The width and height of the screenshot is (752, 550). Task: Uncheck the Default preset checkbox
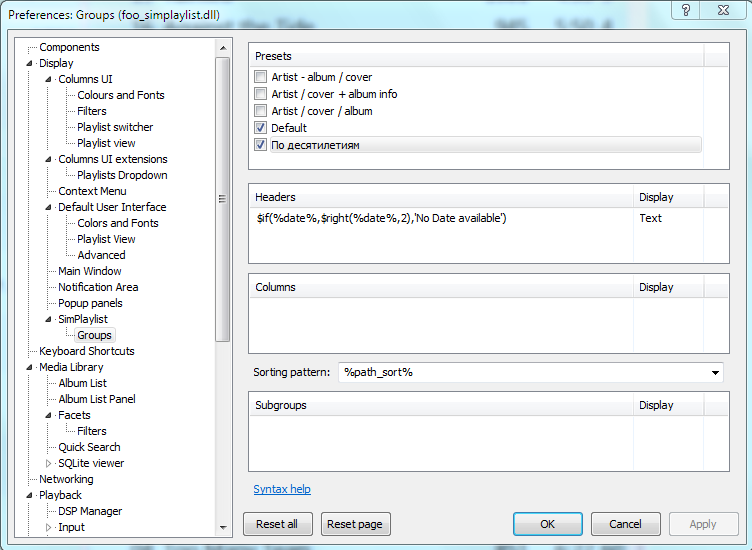point(260,128)
